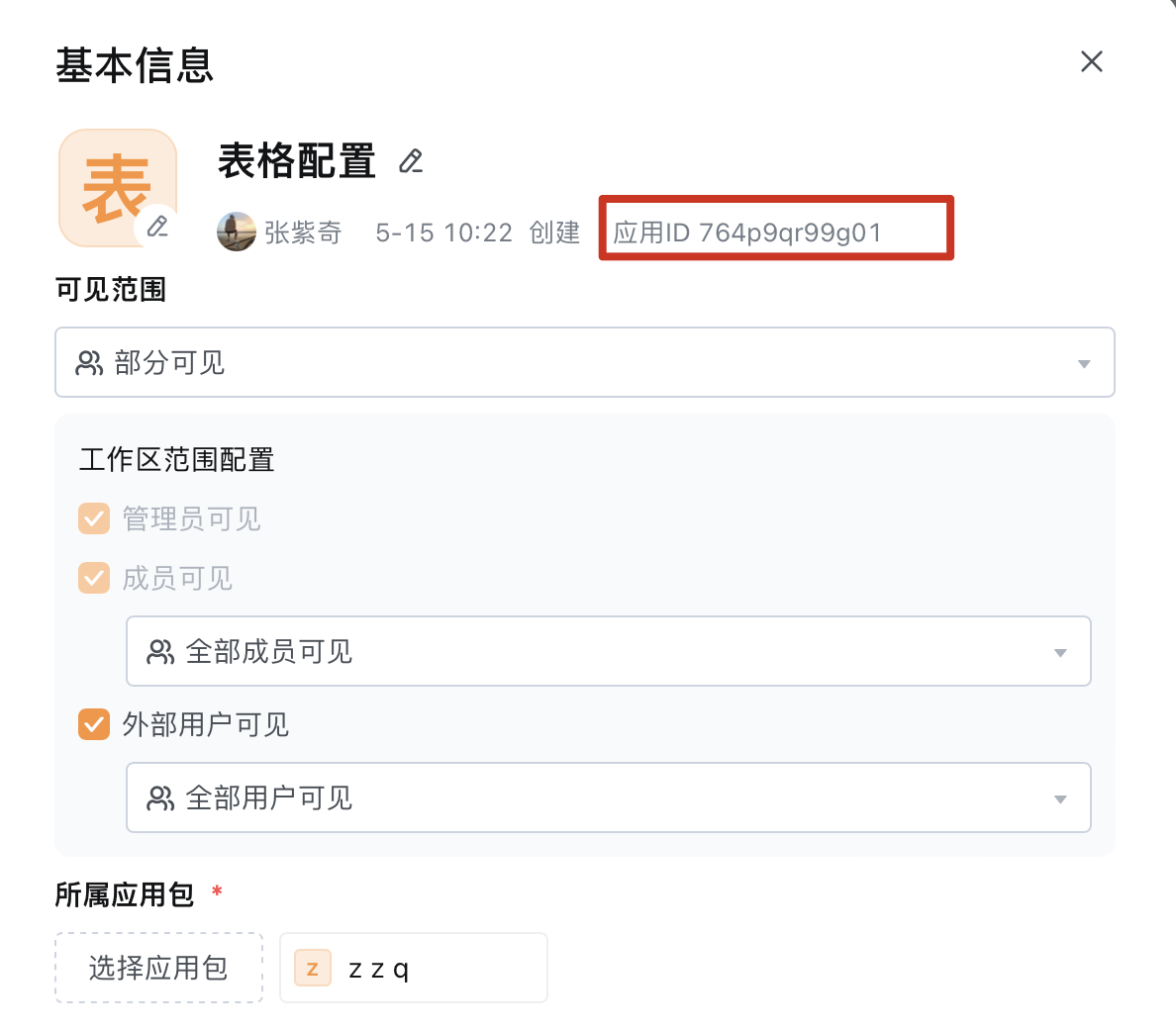Select the zzq application package chip

[x=413, y=968]
